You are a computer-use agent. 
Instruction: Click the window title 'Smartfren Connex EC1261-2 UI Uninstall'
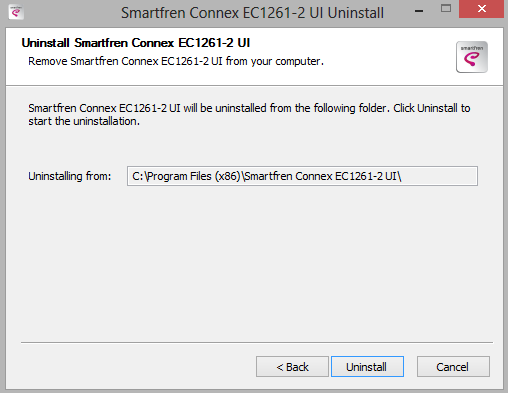tap(252, 13)
